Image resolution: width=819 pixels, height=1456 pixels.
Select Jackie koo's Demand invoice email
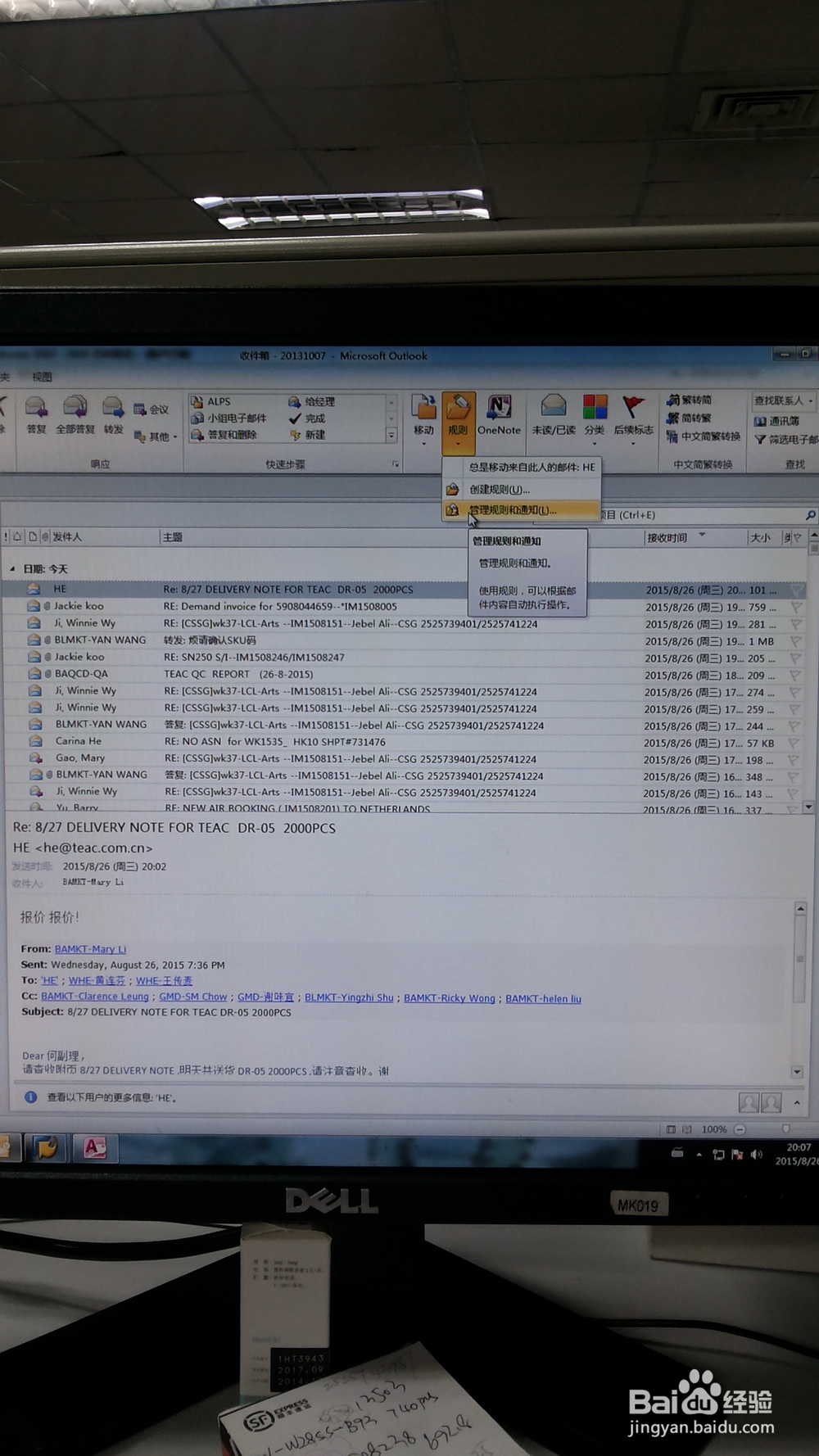pos(401,606)
